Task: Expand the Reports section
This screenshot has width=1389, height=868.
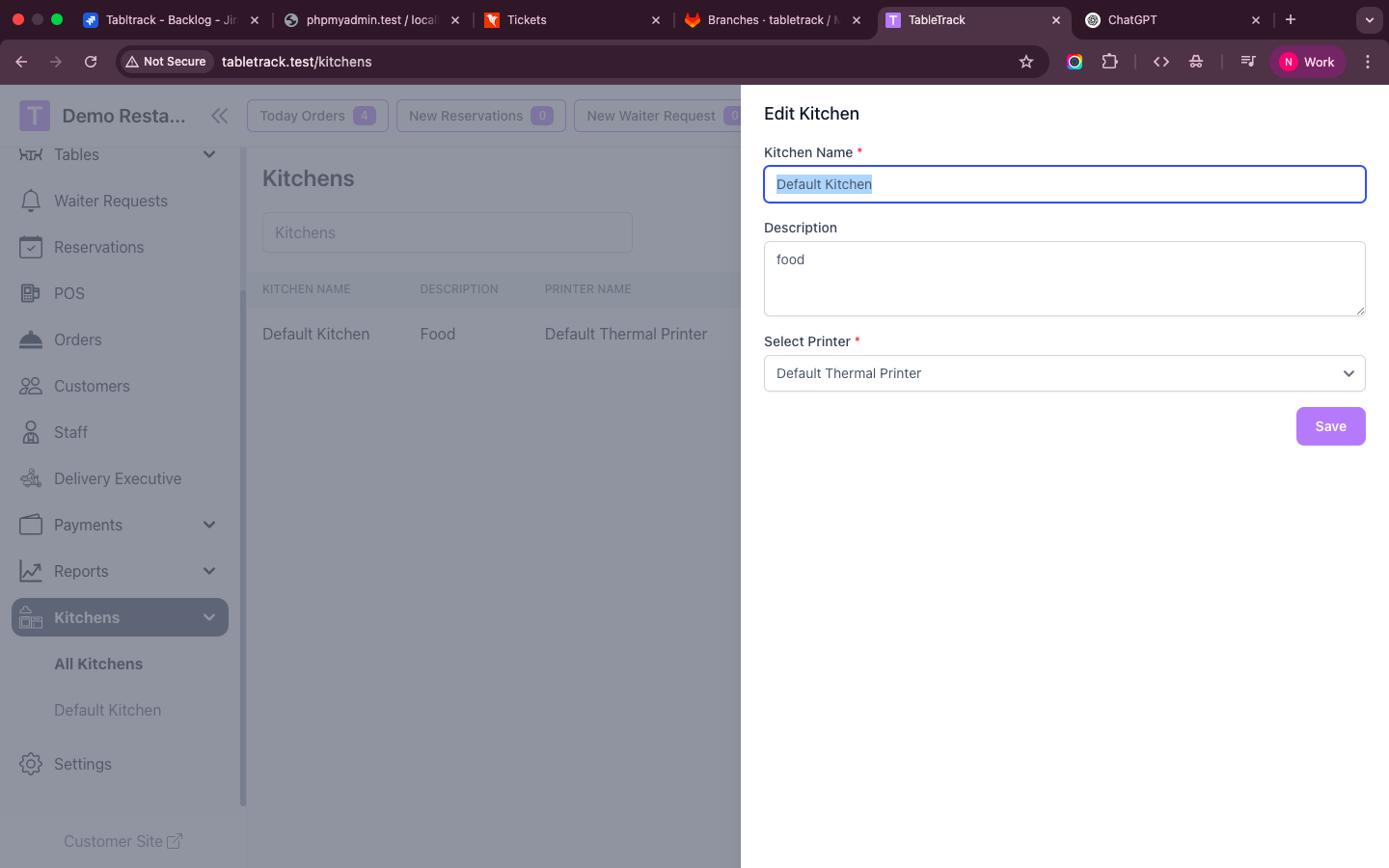Action: [209, 571]
